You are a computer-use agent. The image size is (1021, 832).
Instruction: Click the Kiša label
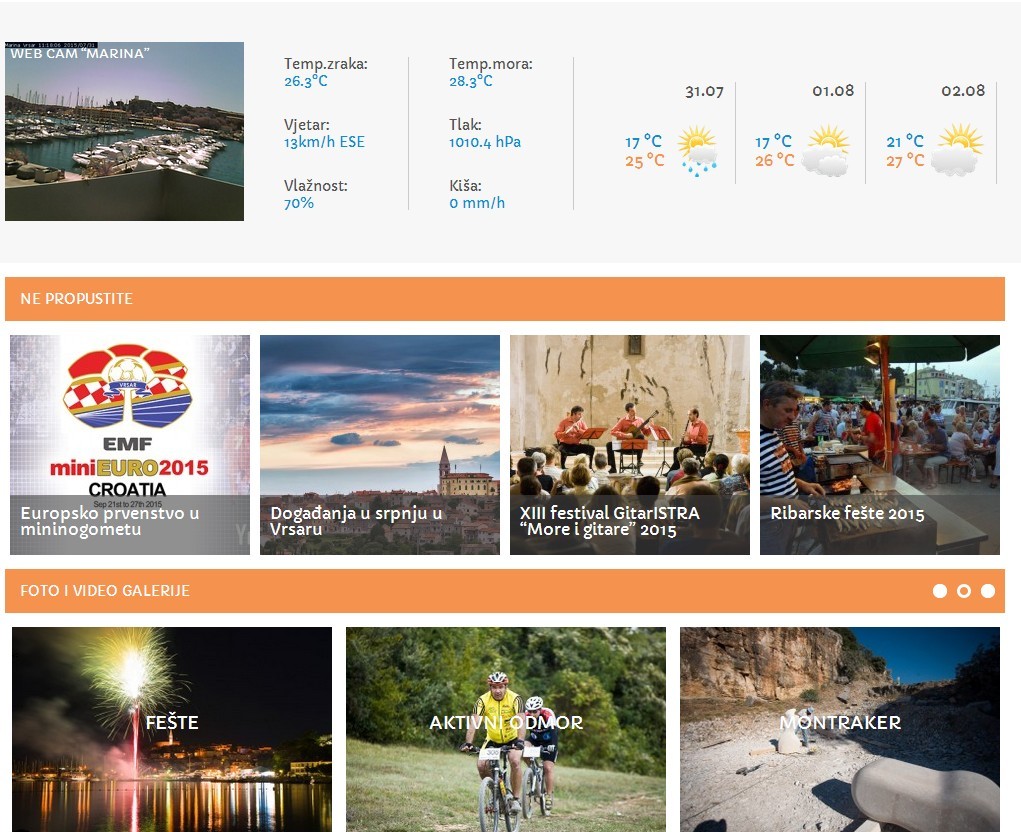coord(465,186)
